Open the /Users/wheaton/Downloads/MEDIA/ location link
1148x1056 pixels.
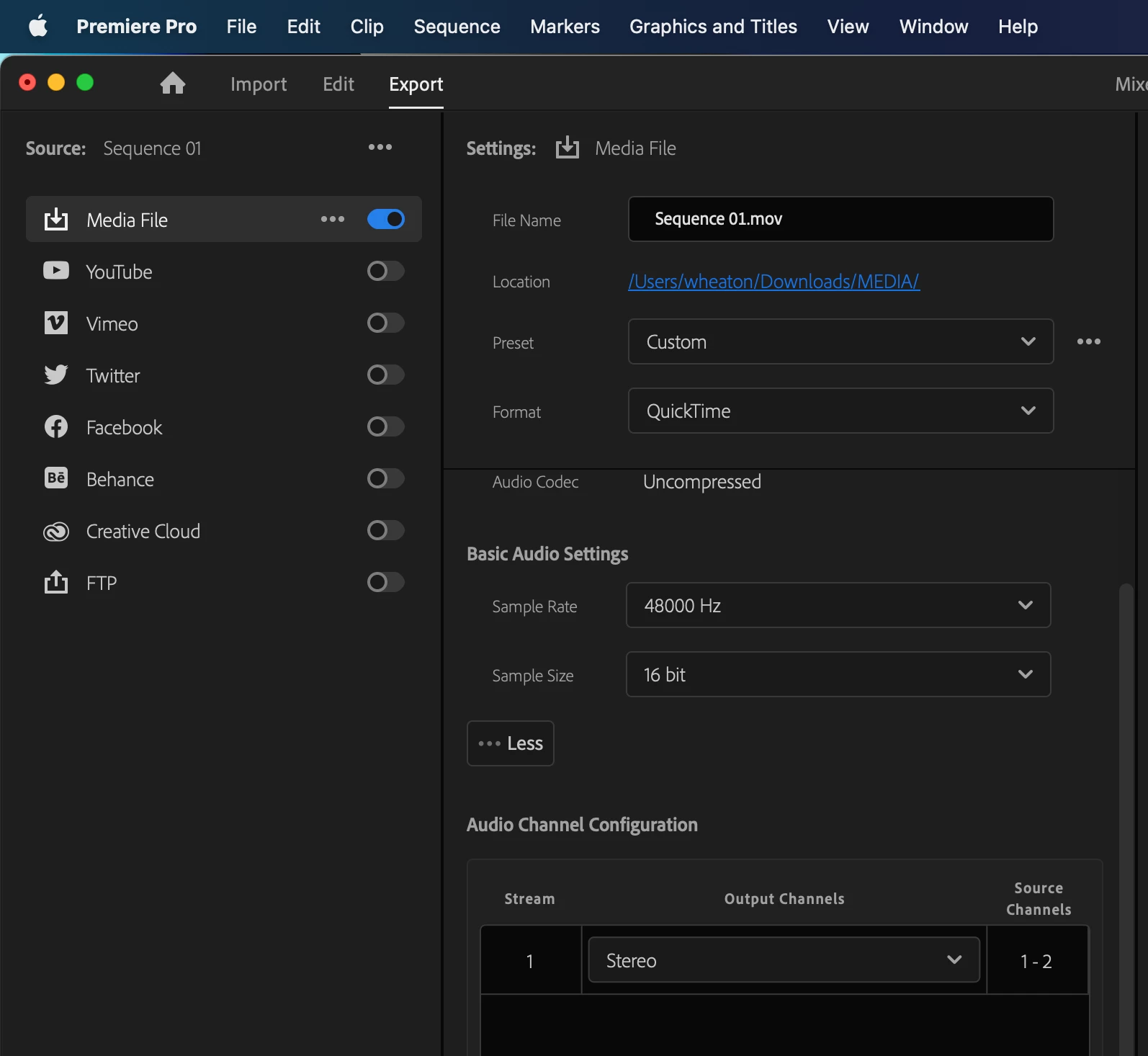(773, 281)
